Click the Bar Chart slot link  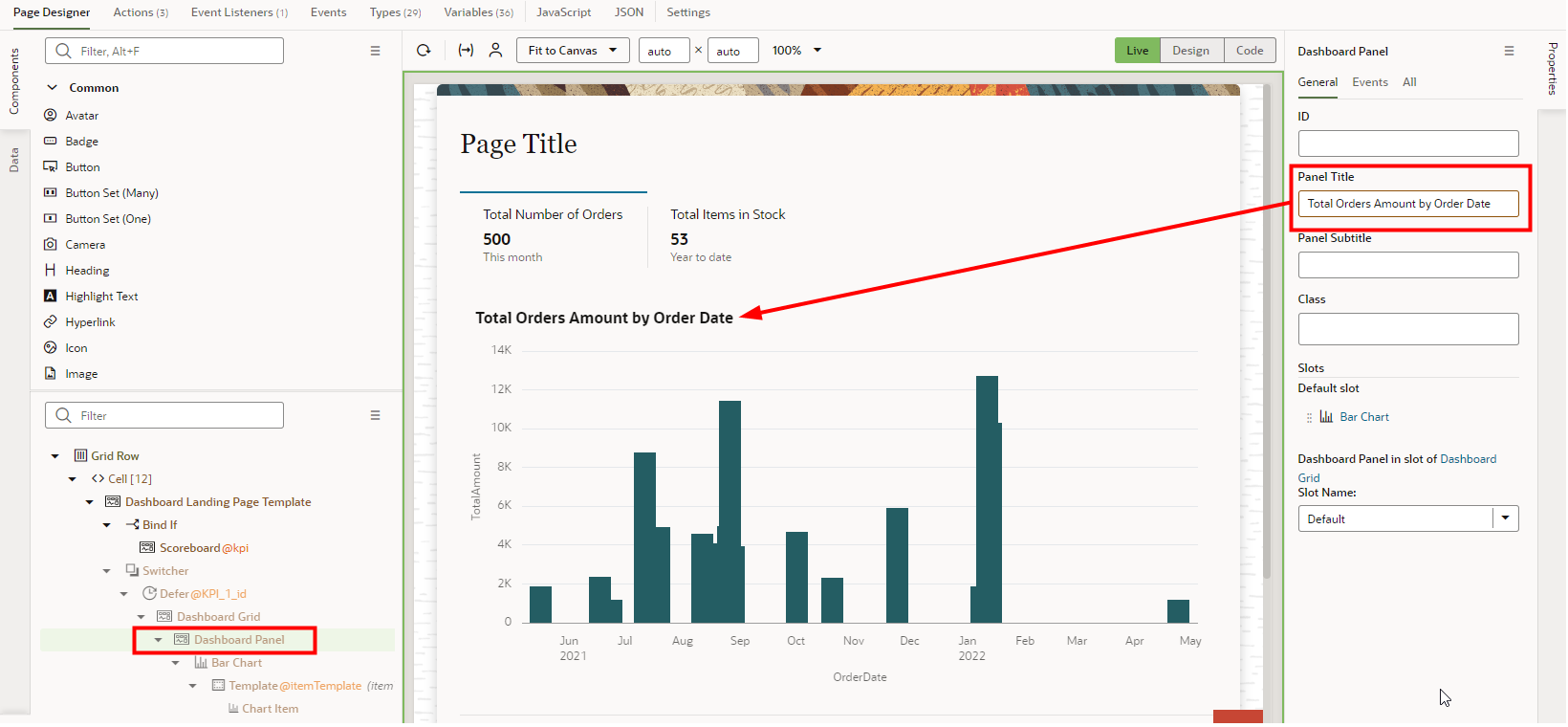coord(1364,417)
